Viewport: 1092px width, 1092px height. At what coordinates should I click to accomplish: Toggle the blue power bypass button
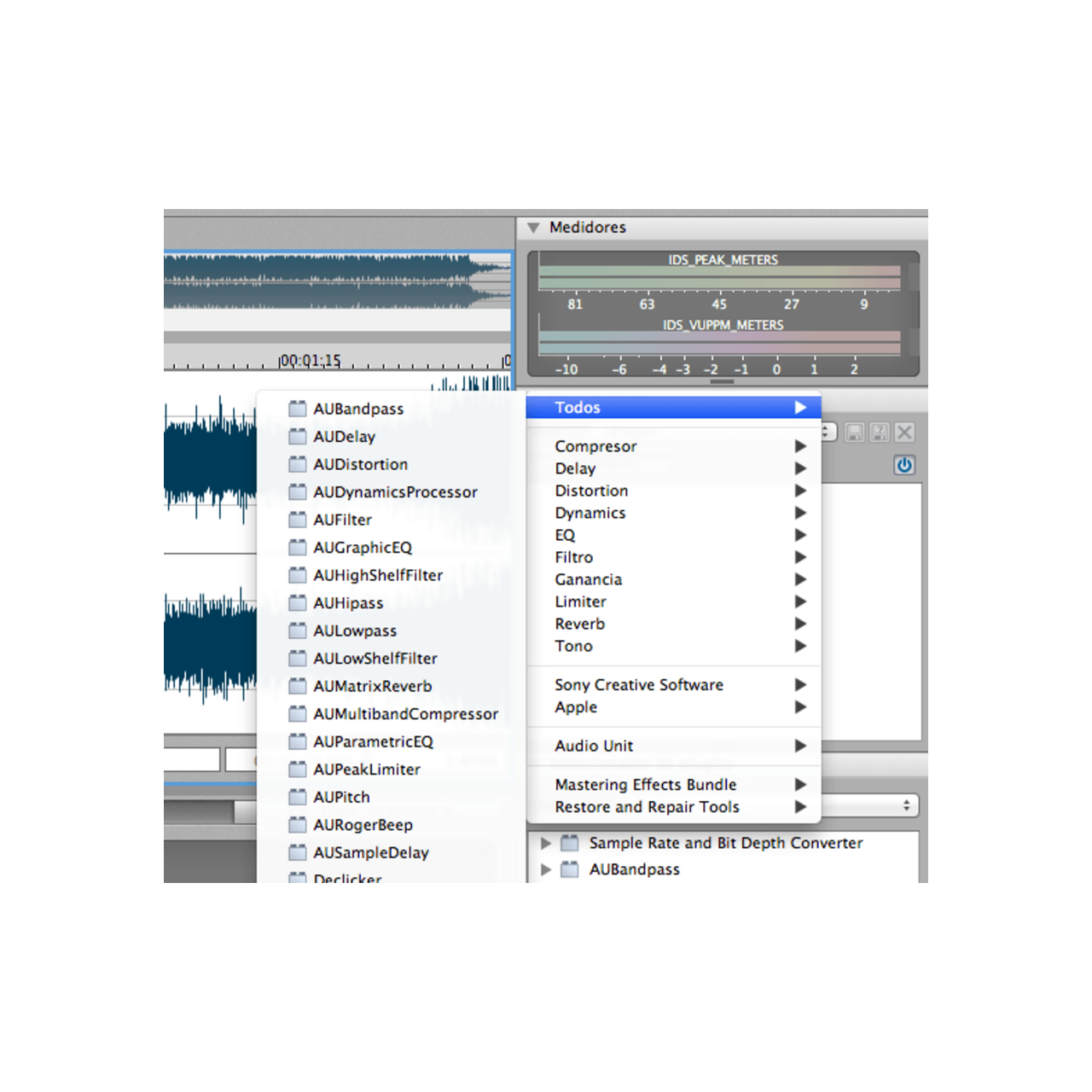click(904, 465)
